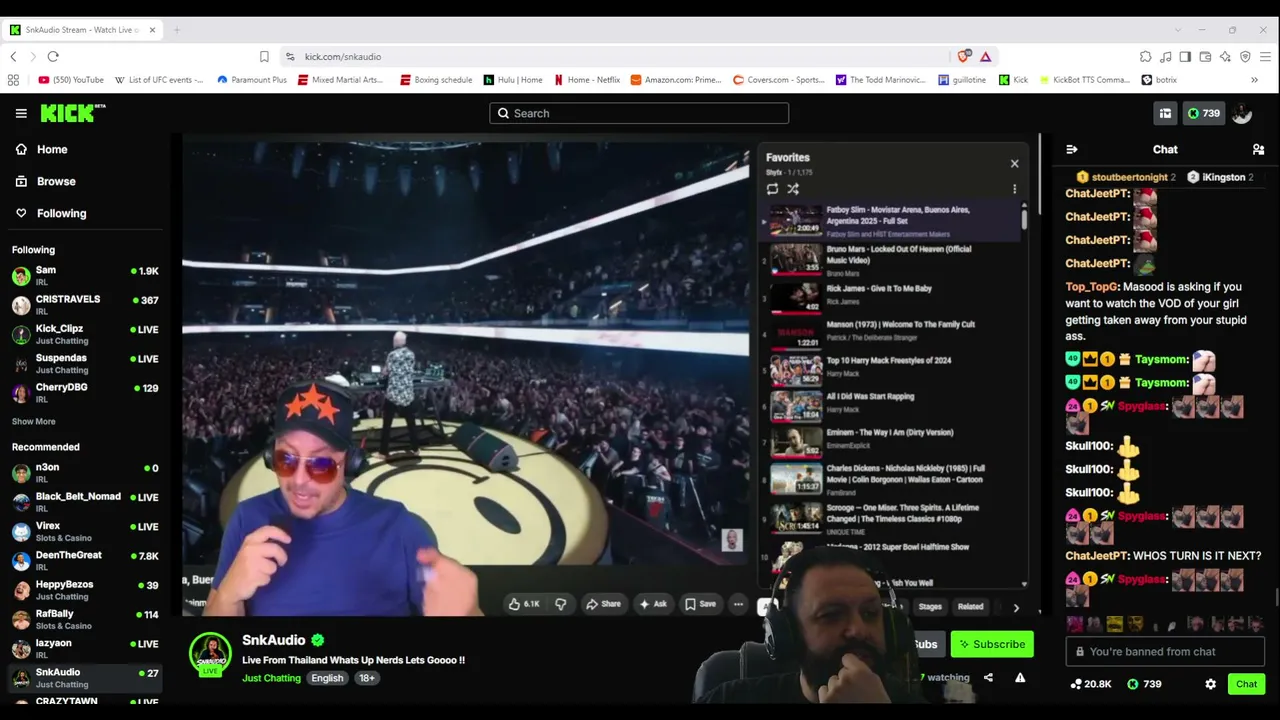Open Brave Shields lion icon
Viewport: 1280px width, 720px height.
[x=963, y=57]
